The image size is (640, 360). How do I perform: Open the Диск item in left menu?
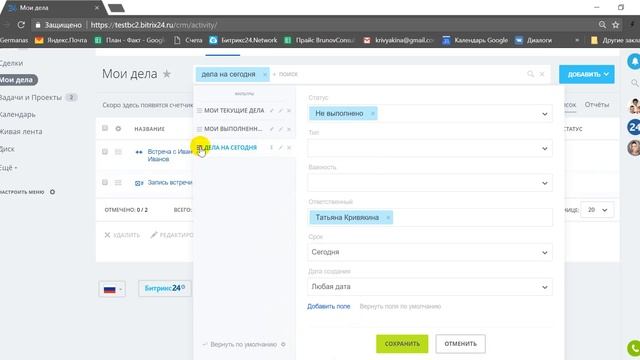pos(7,149)
